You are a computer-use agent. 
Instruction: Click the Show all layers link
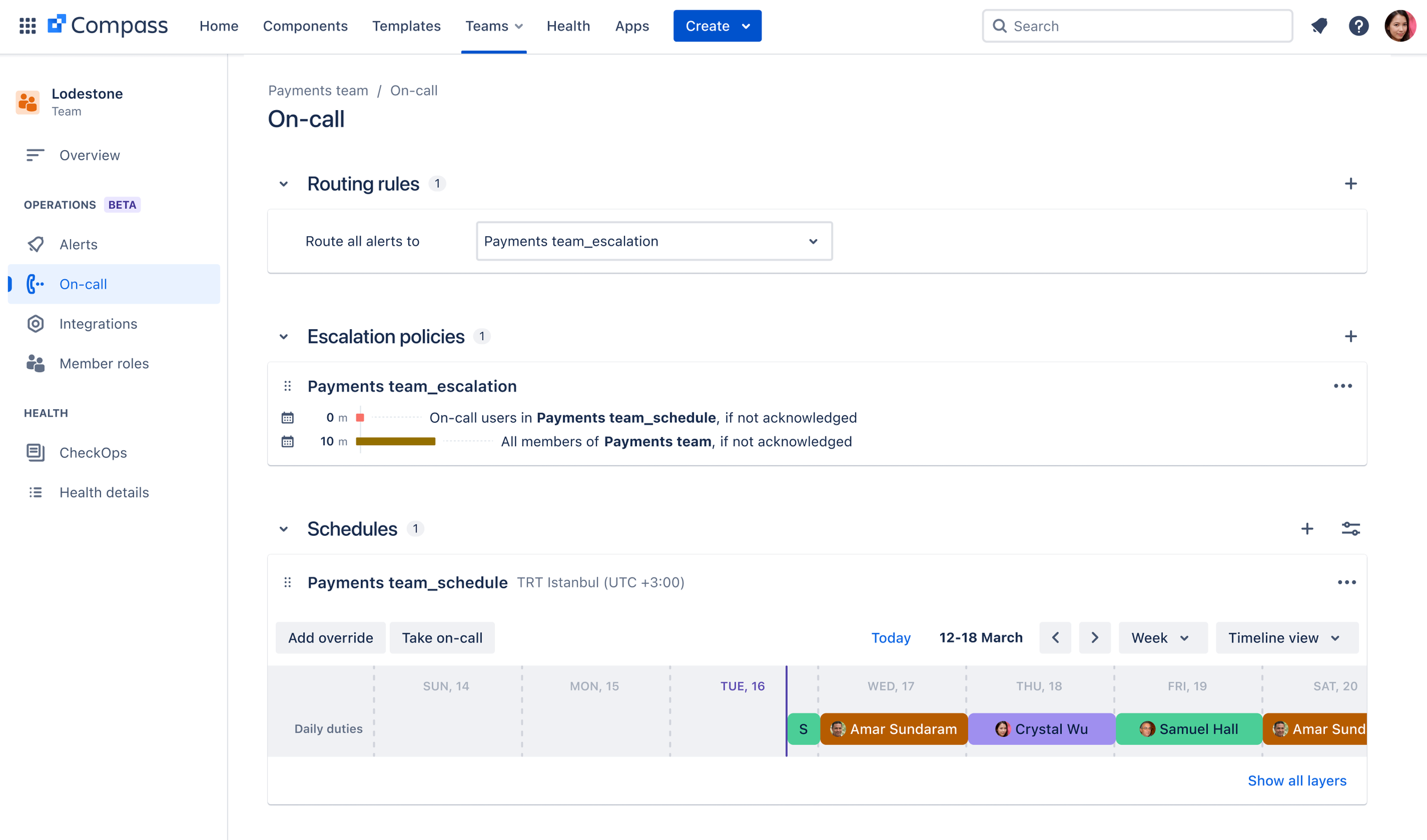click(1297, 781)
